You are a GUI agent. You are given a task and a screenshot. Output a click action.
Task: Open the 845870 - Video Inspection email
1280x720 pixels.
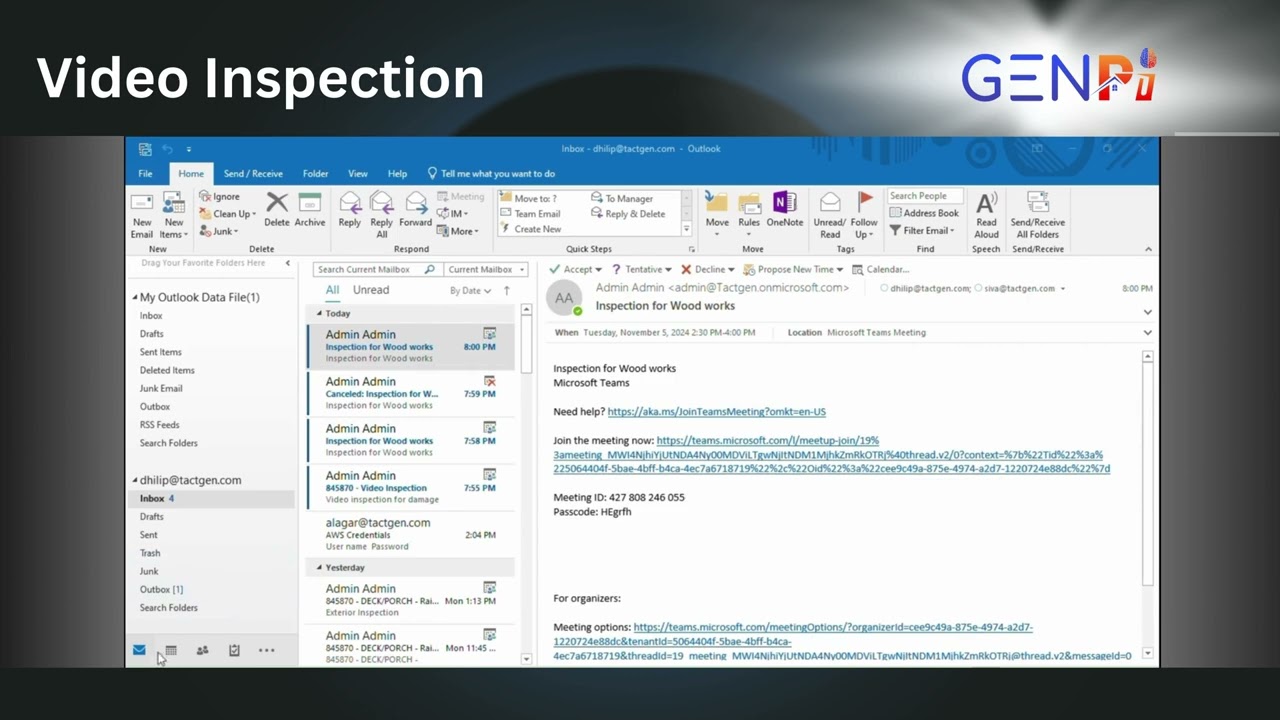click(410, 488)
